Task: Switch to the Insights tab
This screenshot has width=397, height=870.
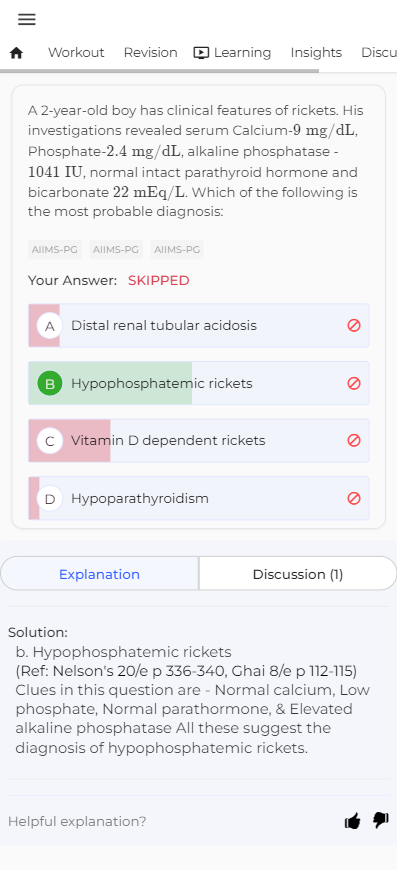Action: (x=316, y=53)
